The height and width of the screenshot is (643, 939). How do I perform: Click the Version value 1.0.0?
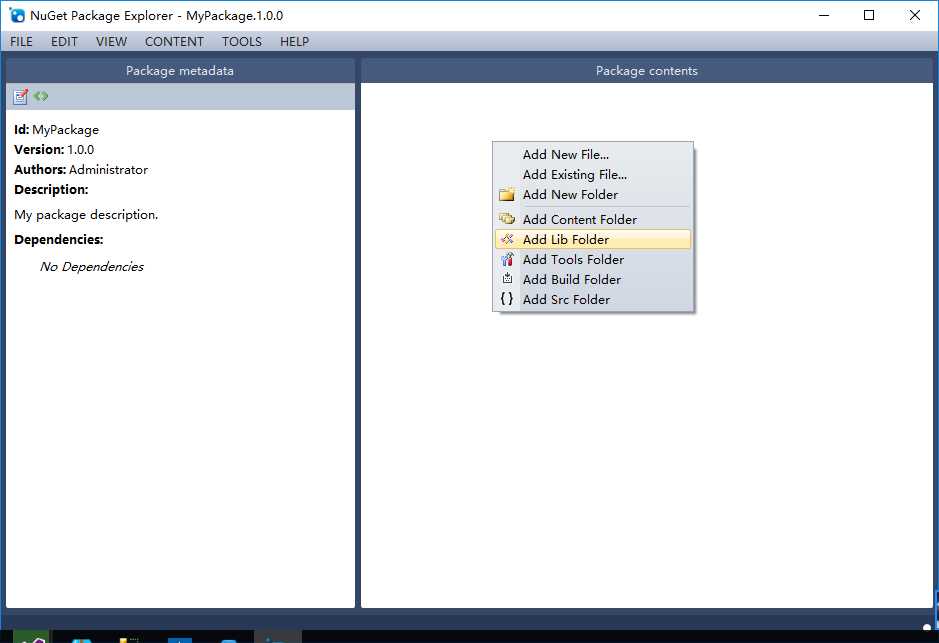(80, 150)
